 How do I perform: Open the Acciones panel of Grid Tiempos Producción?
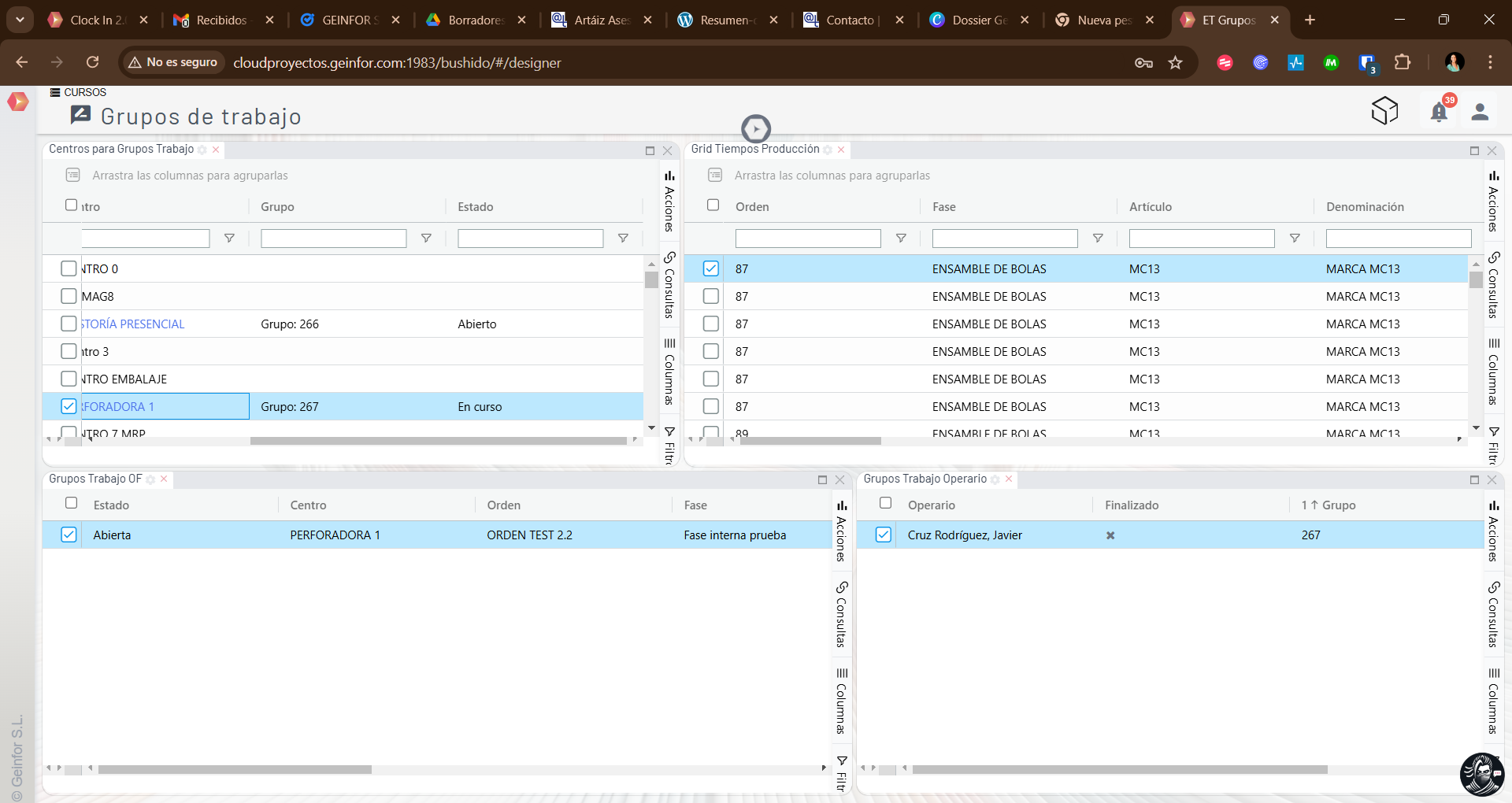(x=1493, y=201)
